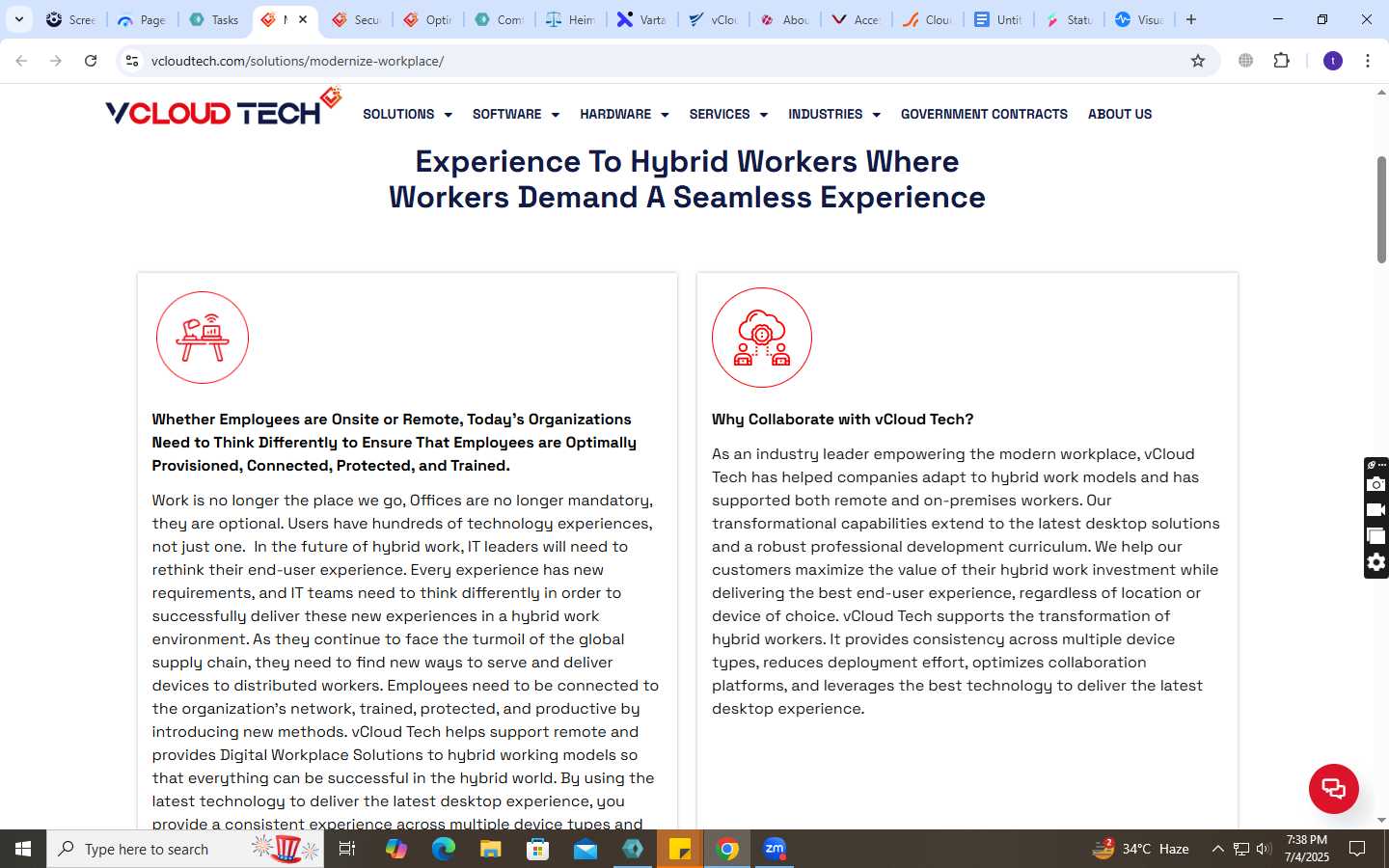Viewport: 1389px width, 868px height.
Task: Go forward to the next page
Action: (x=56, y=61)
